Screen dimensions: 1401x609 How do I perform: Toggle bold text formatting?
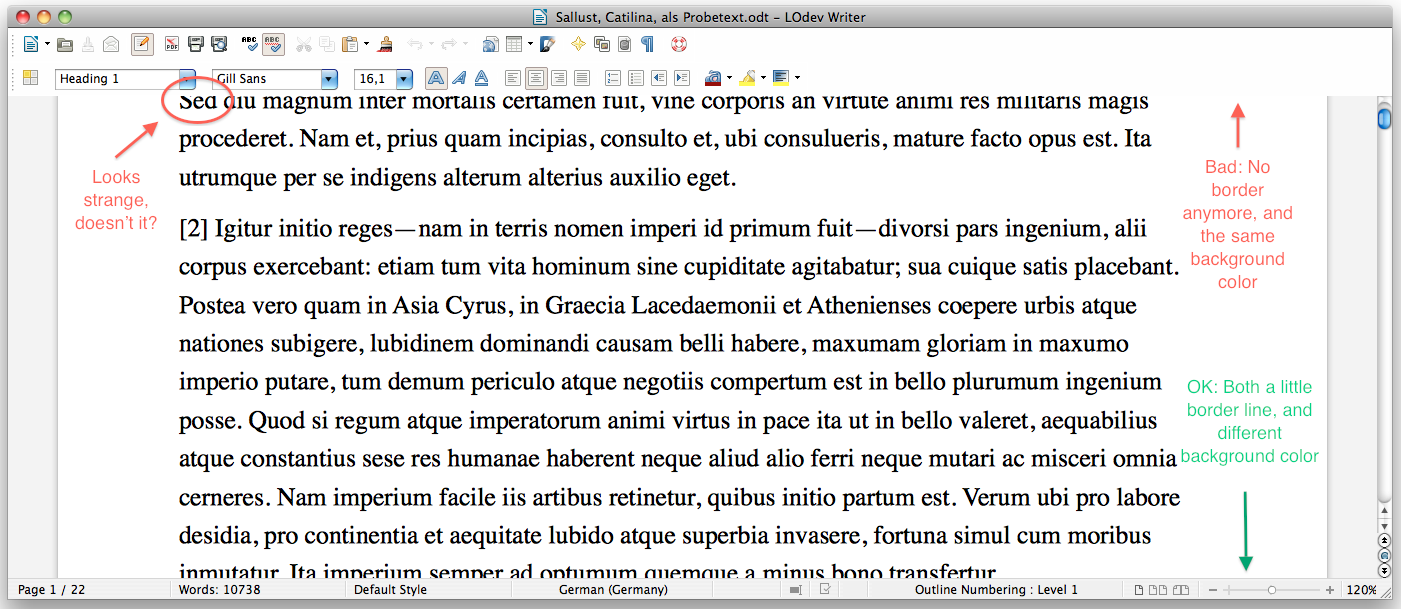pos(436,78)
